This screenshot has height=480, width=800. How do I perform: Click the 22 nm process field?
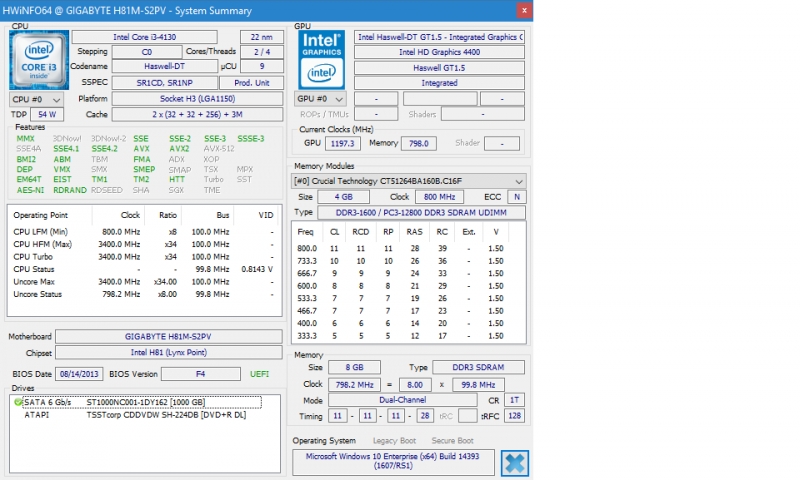(262, 37)
